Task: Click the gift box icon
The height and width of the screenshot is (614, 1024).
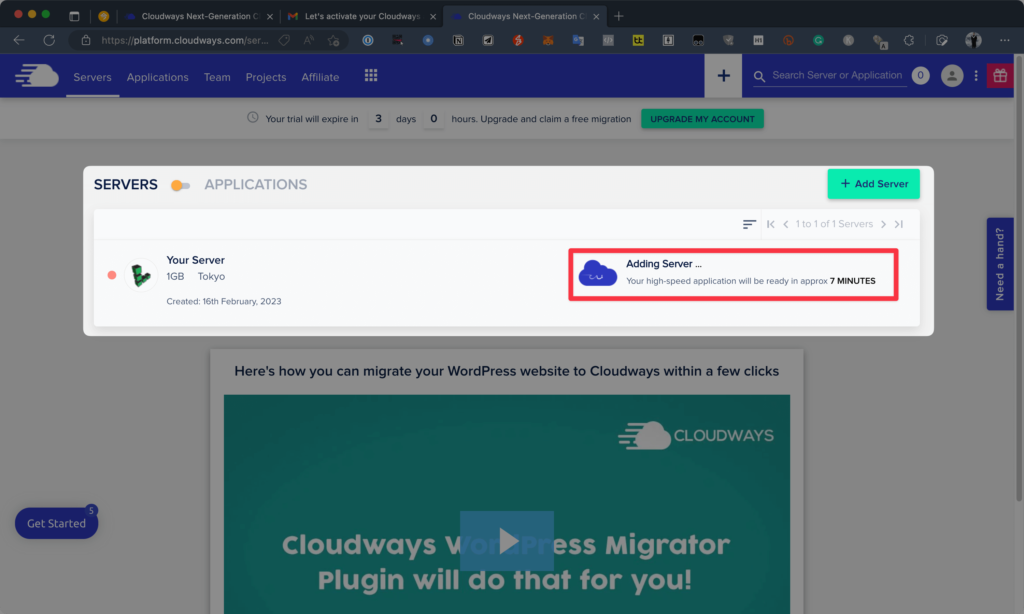Action: click(x=1000, y=76)
